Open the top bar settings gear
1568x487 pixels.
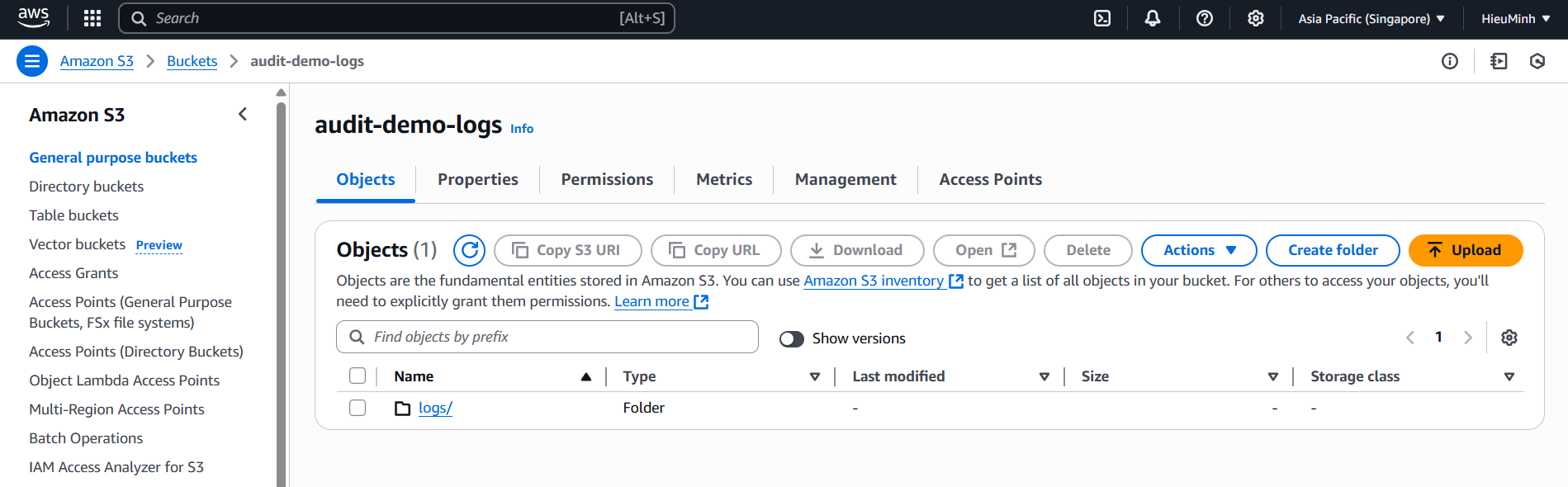coord(1256,18)
